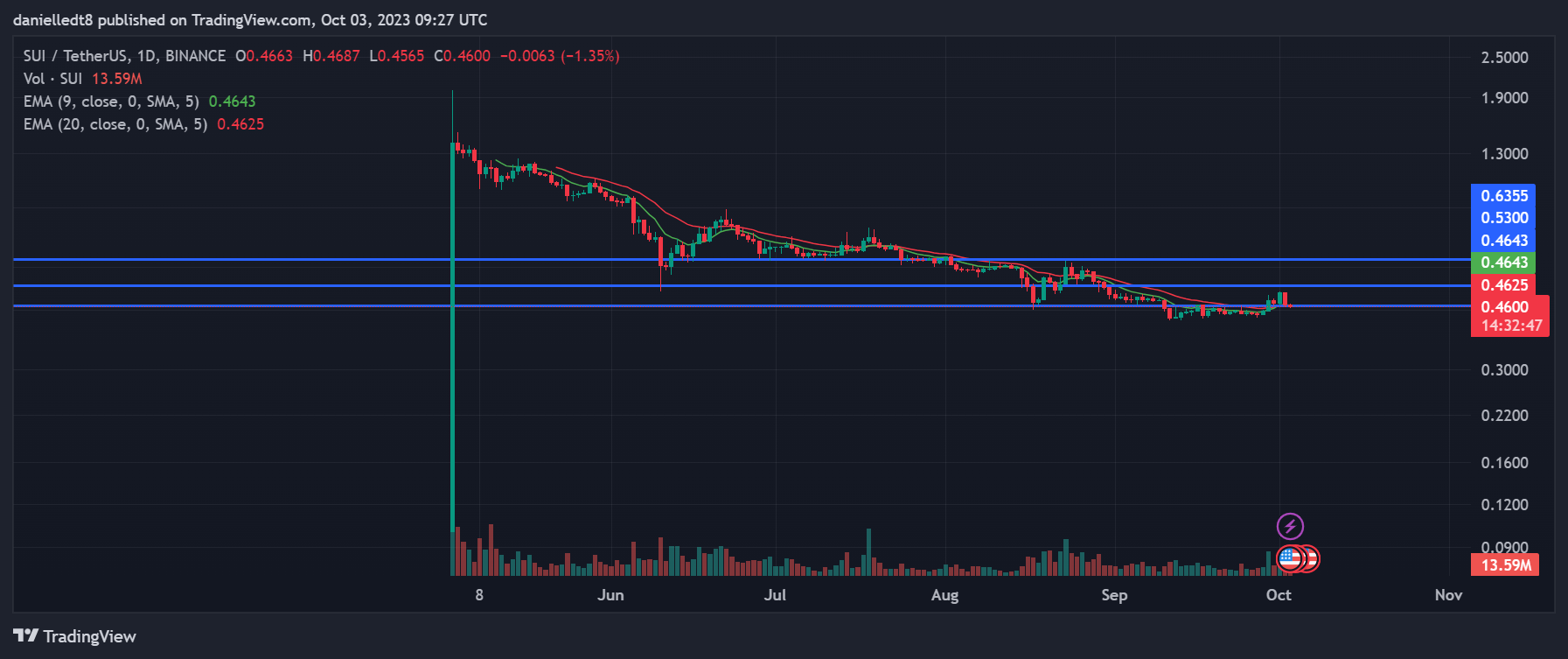1568x659 pixels.
Task: Click the Jun label on time axis
Action: (x=610, y=595)
